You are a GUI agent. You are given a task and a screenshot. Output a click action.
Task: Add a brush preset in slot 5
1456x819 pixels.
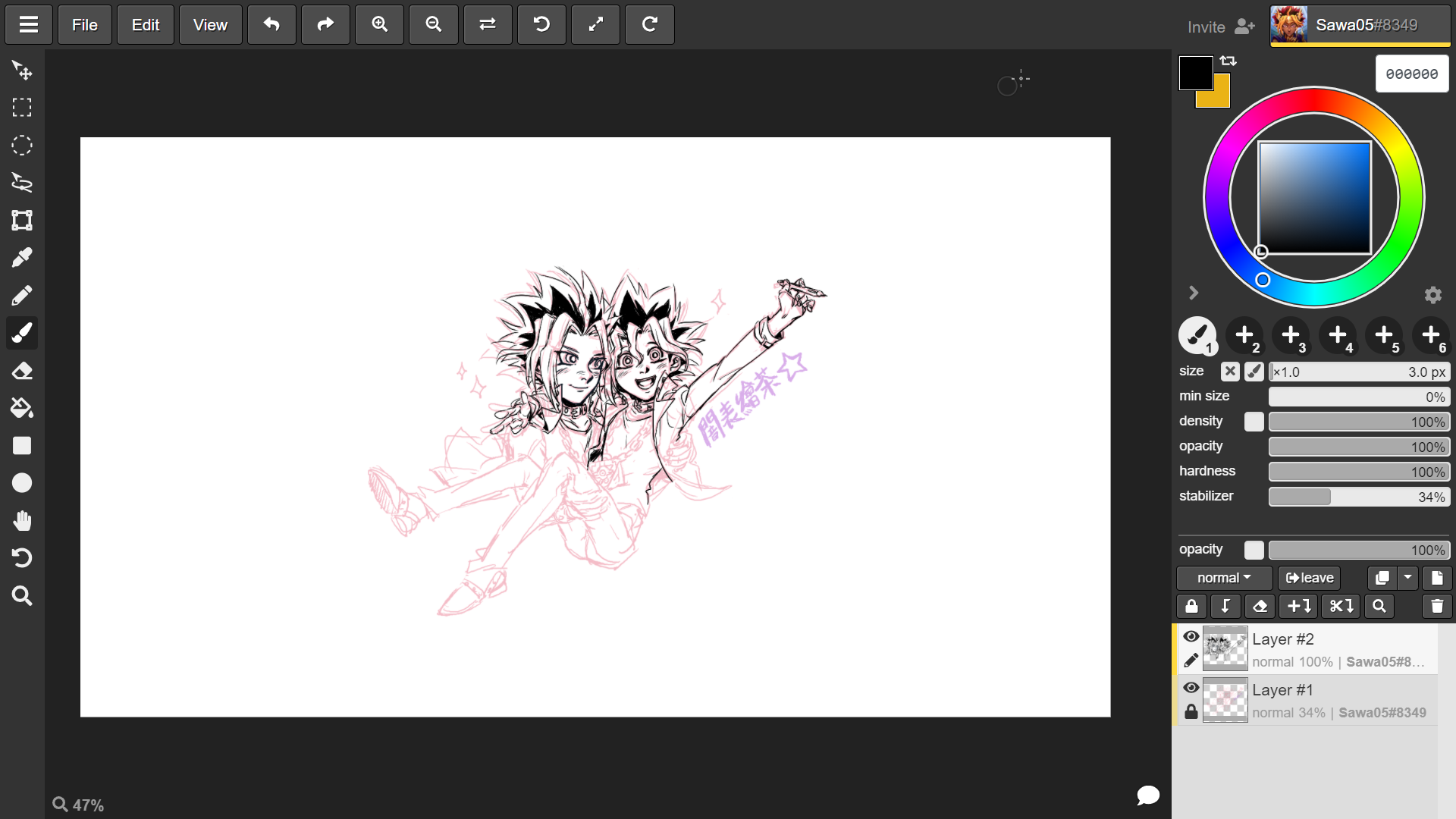pos(1385,335)
